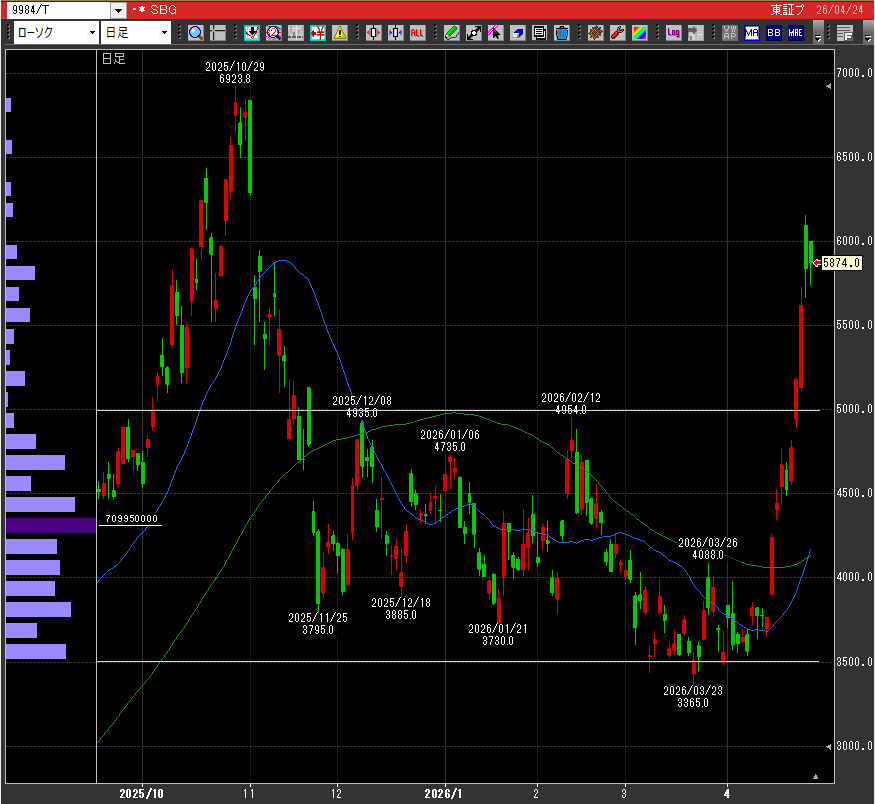Click the small triangle at chart bottom-right
This screenshot has width=875, height=804.
[816, 776]
